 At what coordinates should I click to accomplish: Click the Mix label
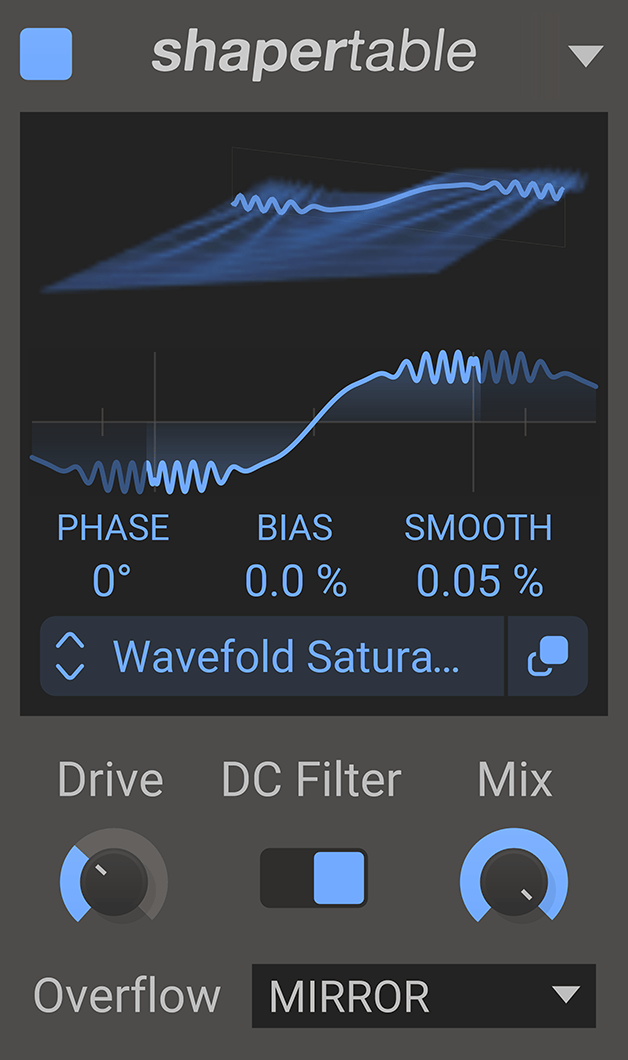tap(515, 781)
